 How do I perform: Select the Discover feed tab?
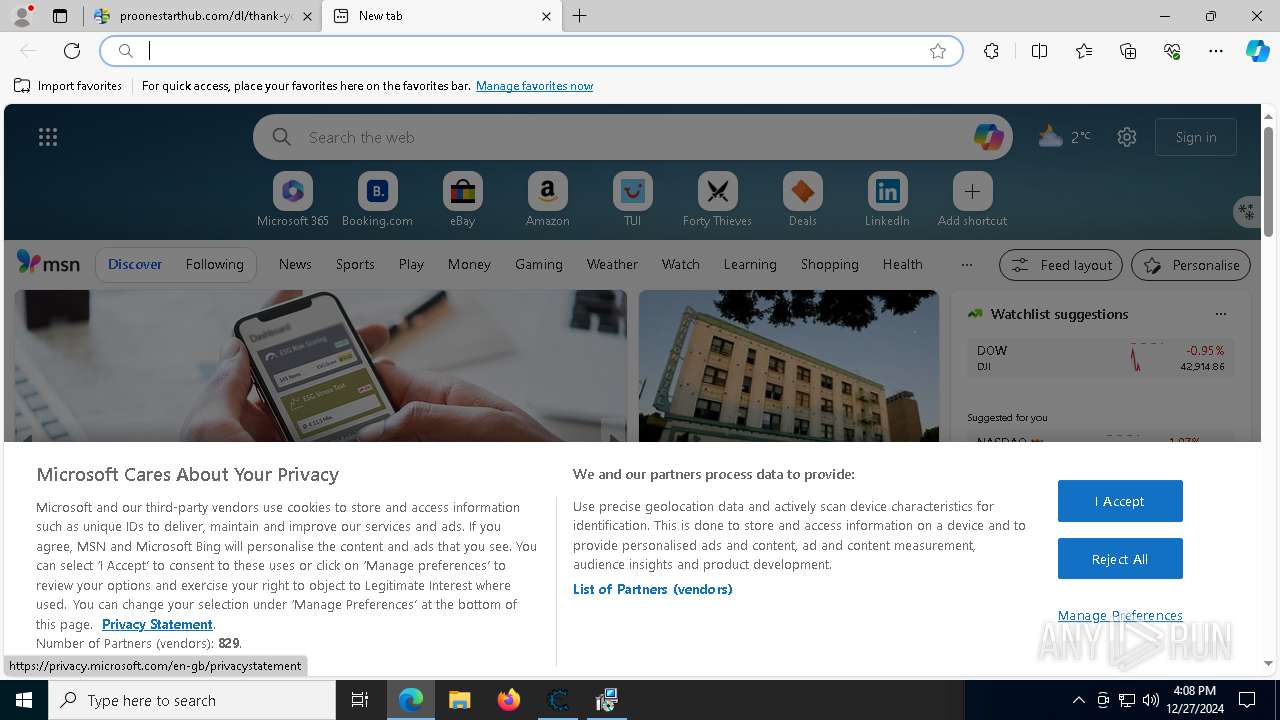coord(135,264)
